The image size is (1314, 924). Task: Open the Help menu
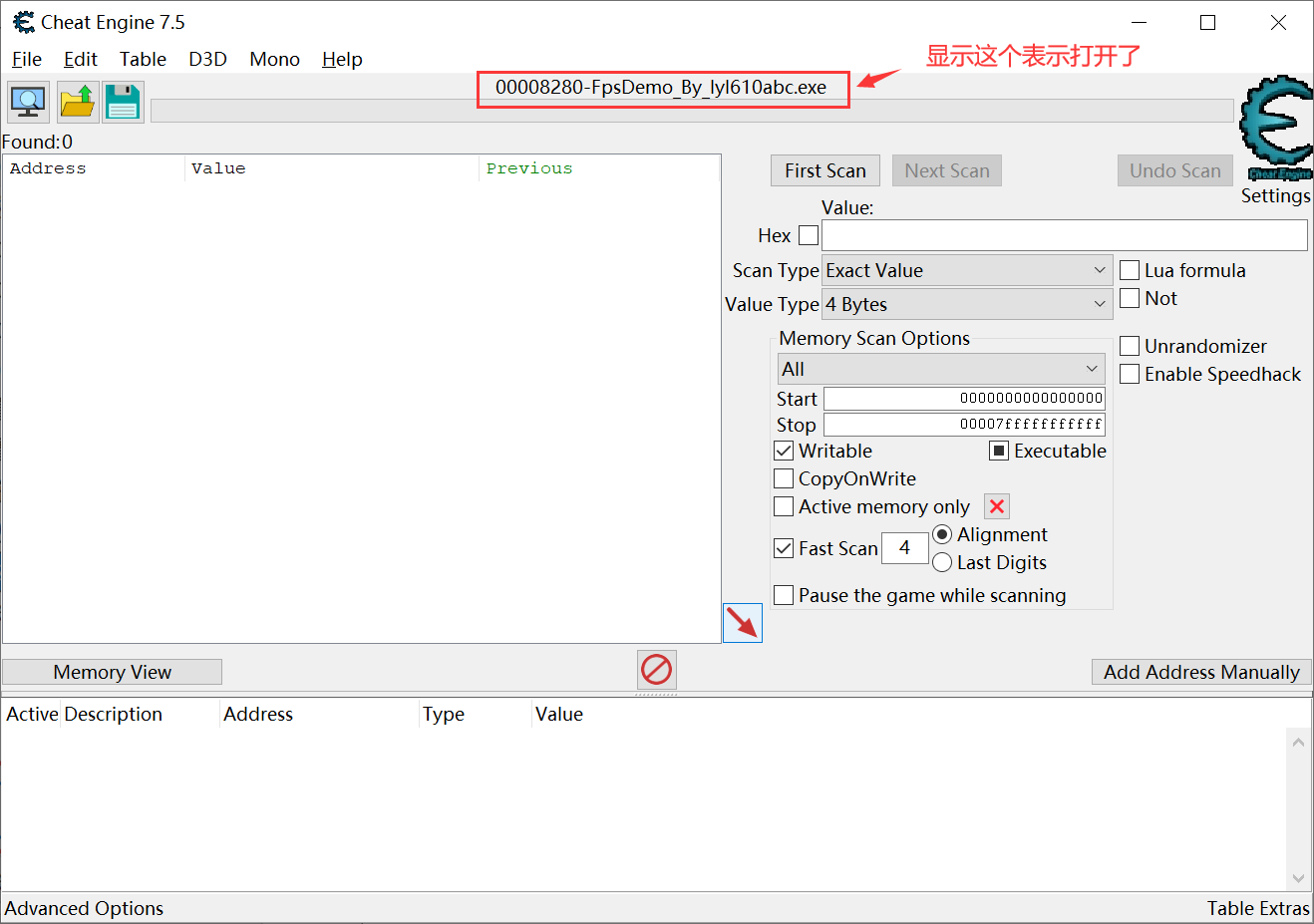coord(342,59)
